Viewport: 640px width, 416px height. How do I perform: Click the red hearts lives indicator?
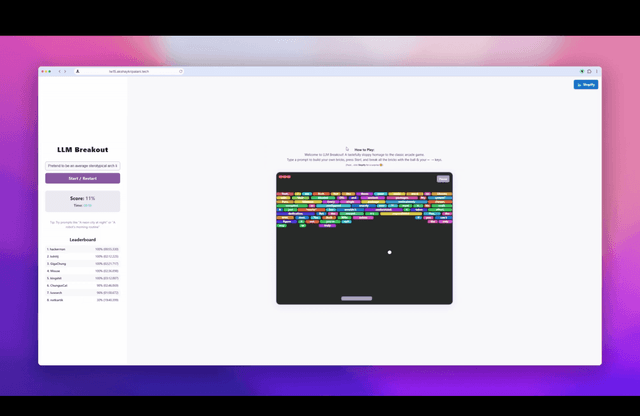(x=285, y=177)
